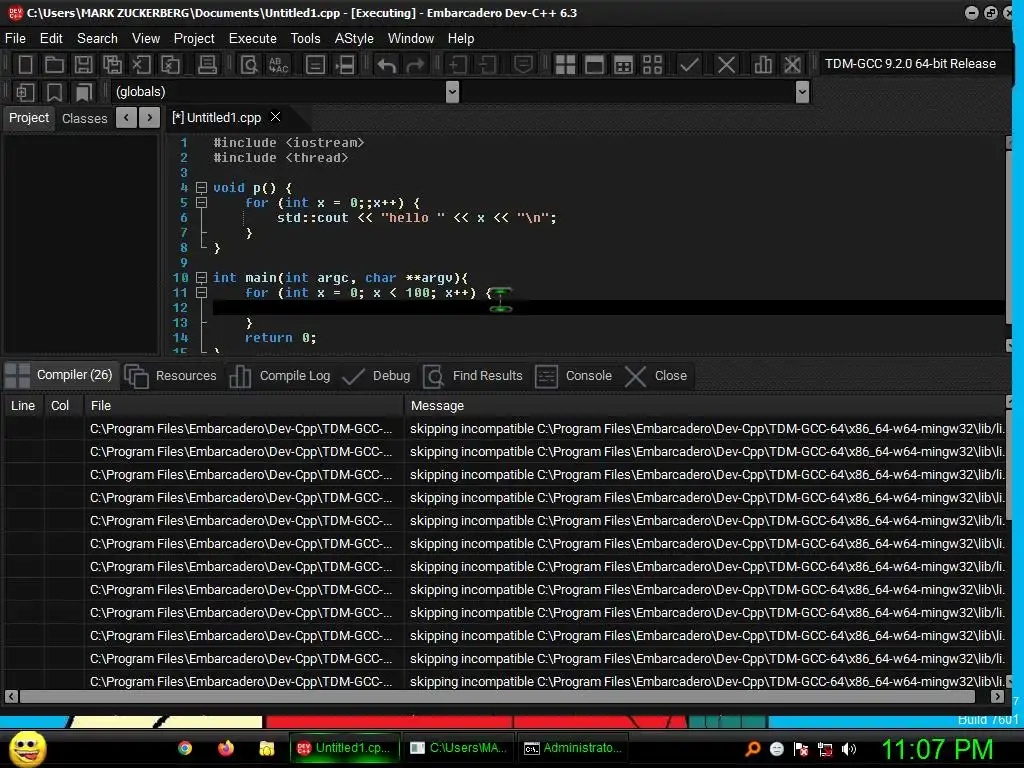Open Chrome from the taskbar
This screenshot has width=1024, height=768.
(185, 748)
